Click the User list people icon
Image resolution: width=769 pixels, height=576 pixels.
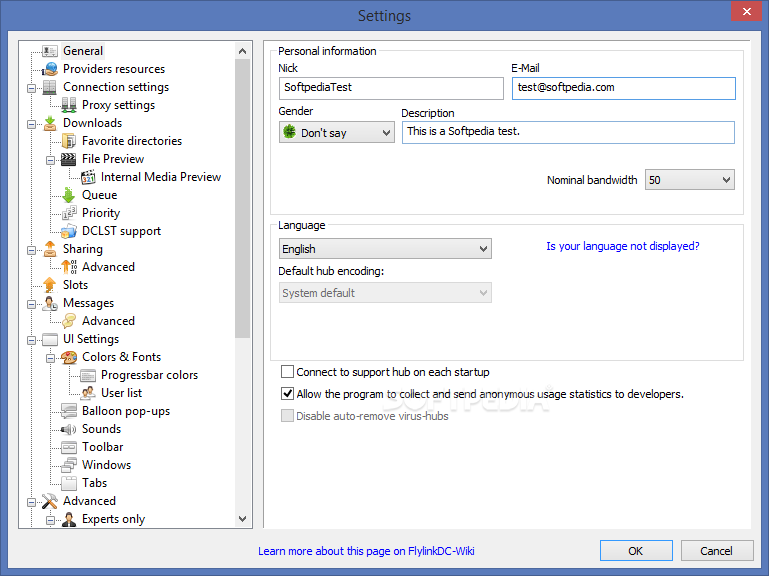tap(88, 393)
